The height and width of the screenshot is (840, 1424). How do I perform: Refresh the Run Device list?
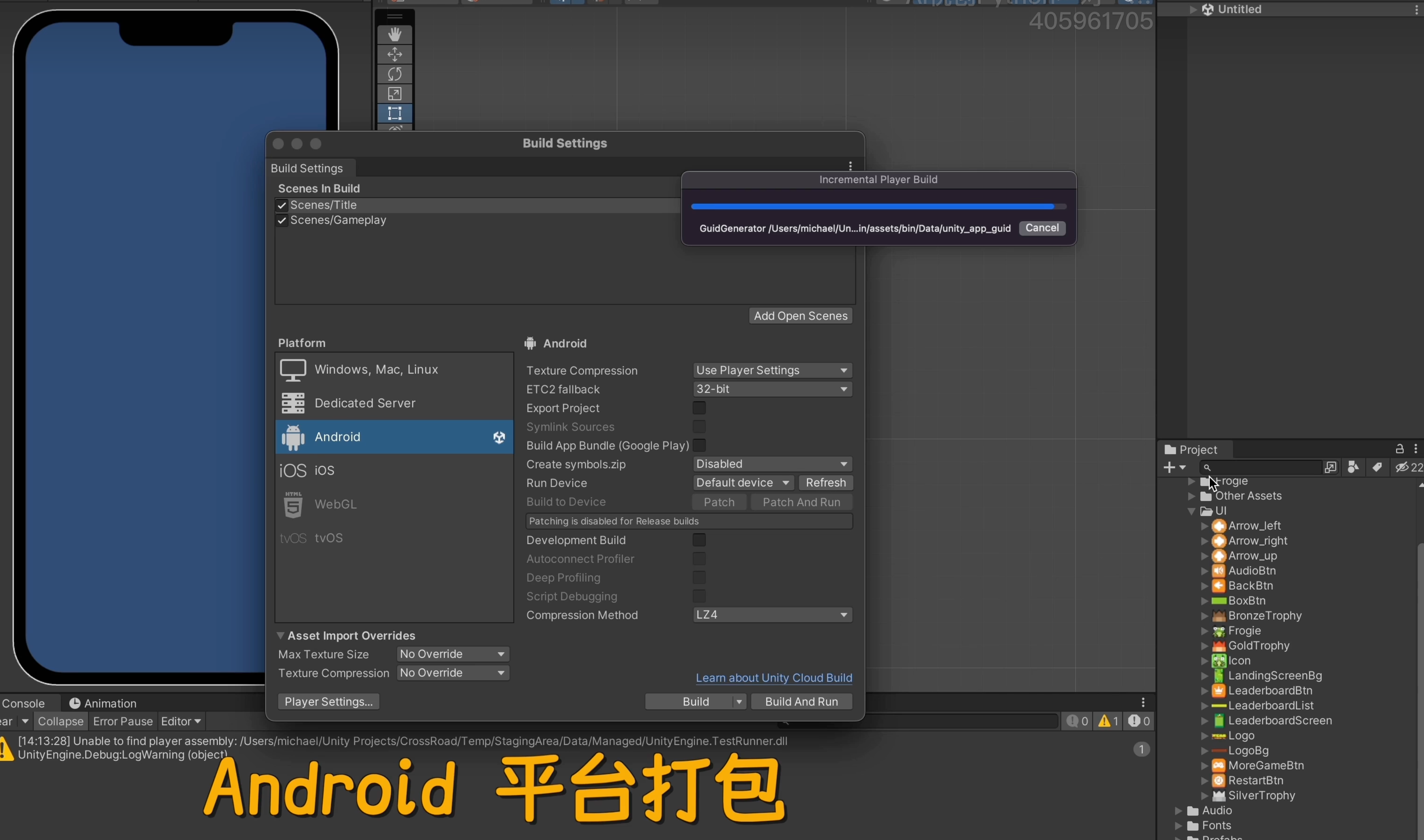(825, 483)
